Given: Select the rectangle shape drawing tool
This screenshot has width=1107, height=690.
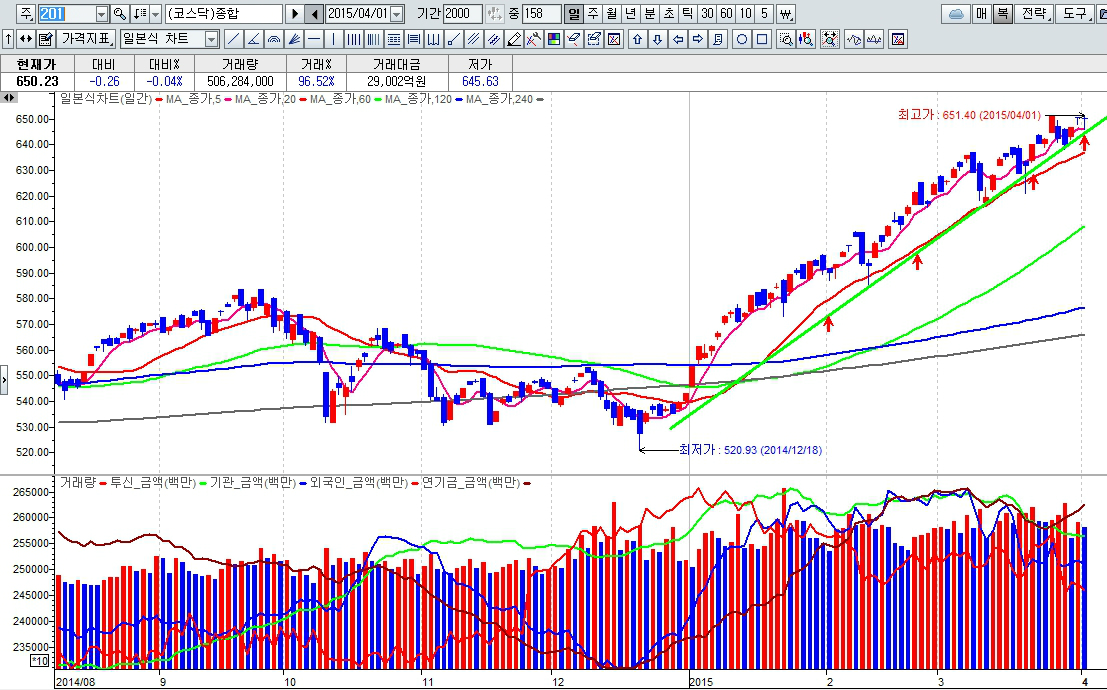Looking at the screenshot, I should pos(762,39).
